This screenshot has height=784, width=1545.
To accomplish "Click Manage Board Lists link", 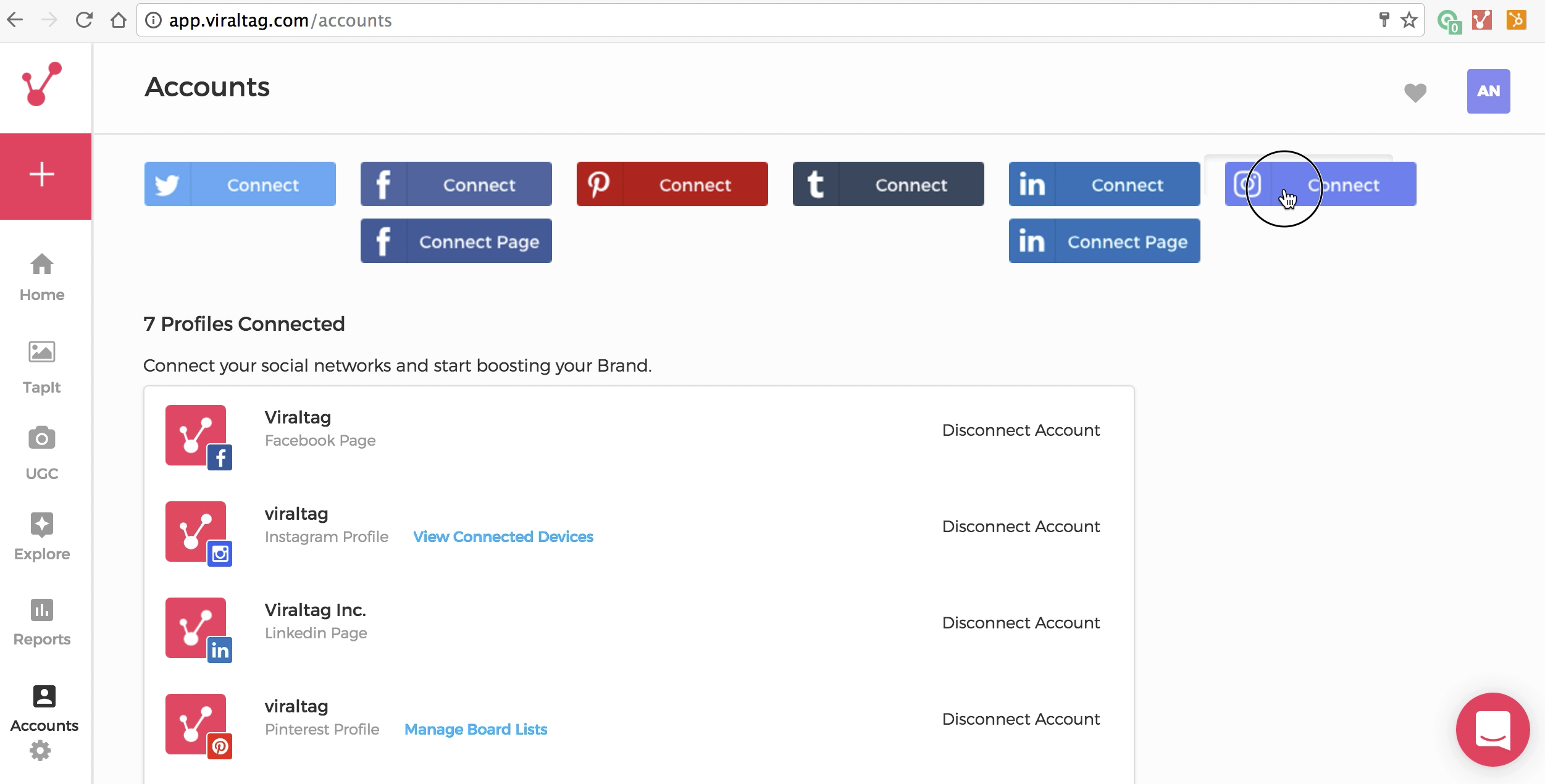I will (x=475, y=729).
